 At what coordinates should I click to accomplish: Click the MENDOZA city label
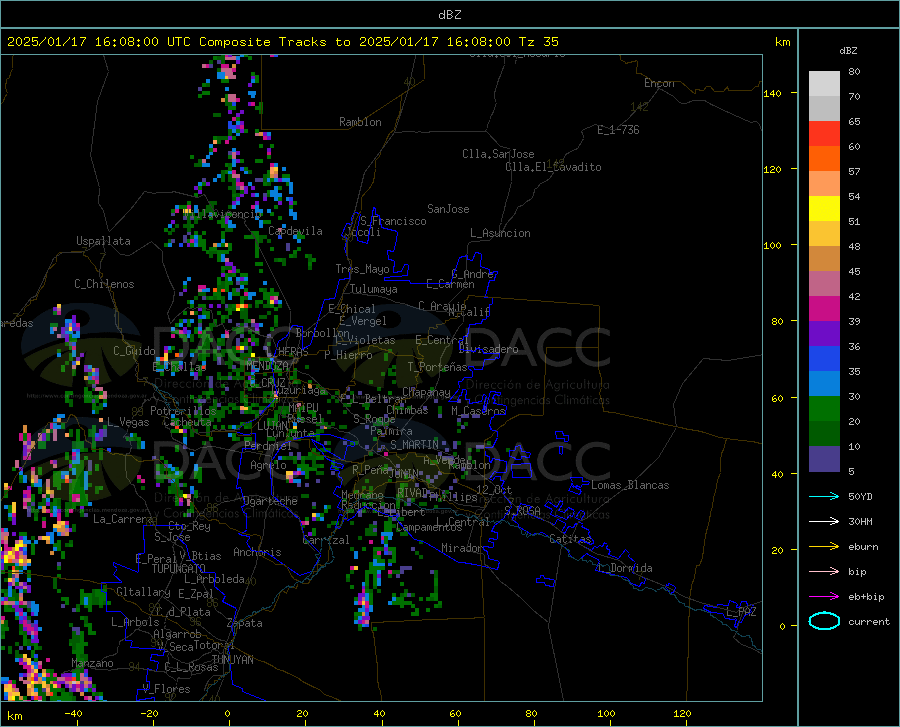[x=267, y=366]
